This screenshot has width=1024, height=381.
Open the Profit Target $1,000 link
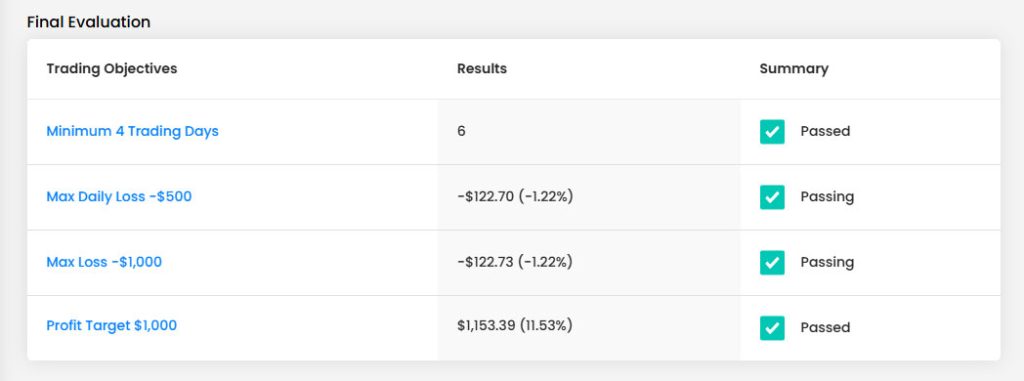[x=112, y=325]
